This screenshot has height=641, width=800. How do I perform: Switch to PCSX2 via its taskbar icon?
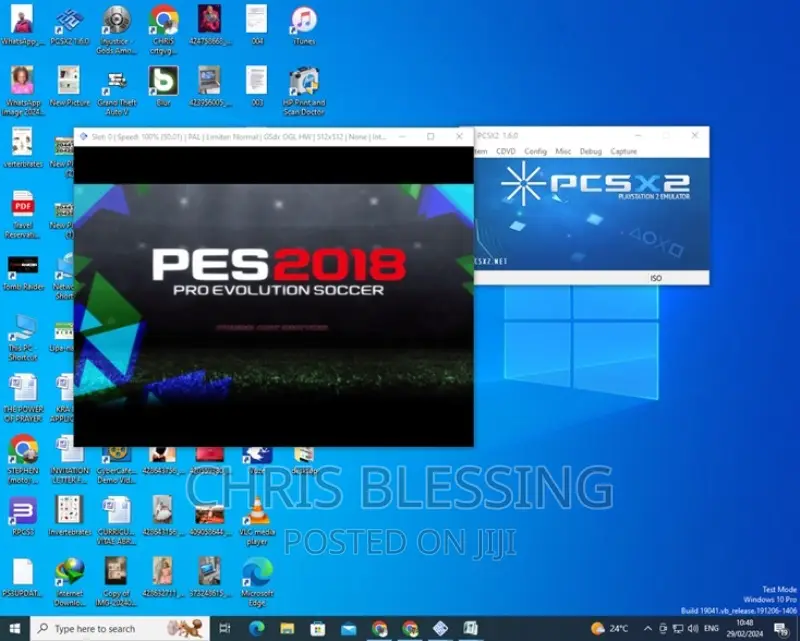coord(440,628)
